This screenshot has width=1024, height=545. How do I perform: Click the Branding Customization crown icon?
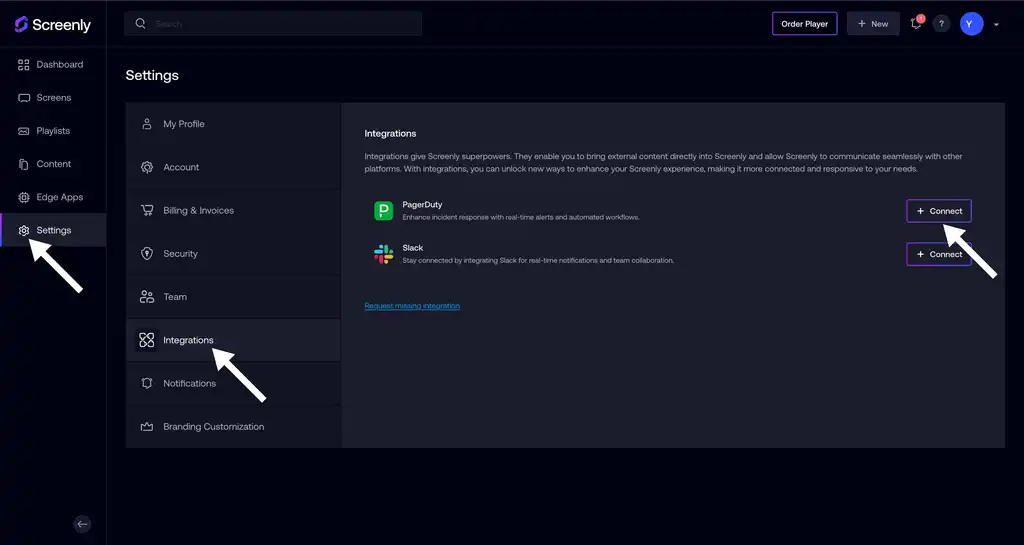pos(147,426)
